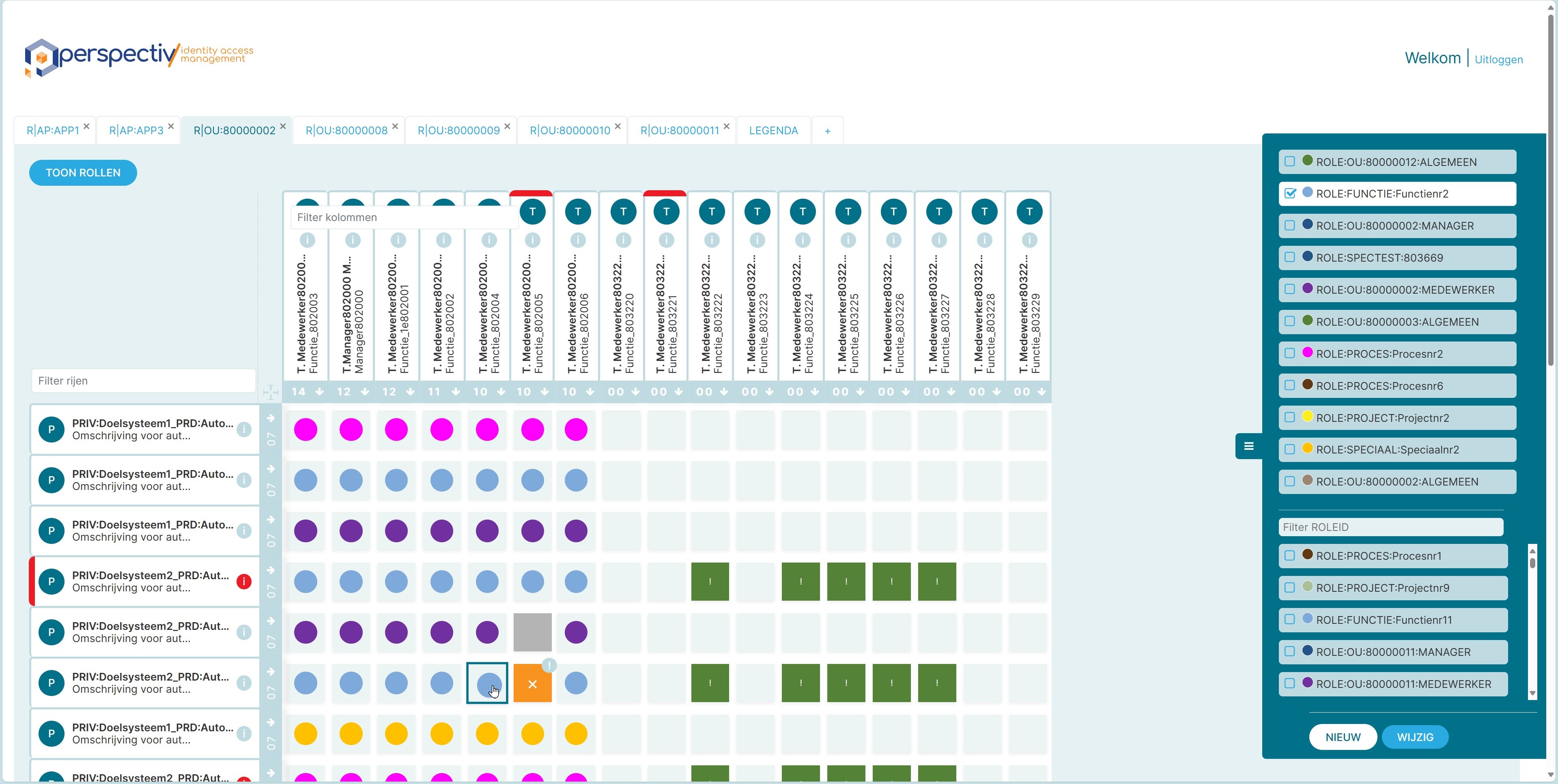Click the yellow dot under Functie_802006 column

pyautogui.click(x=576, y=734)
